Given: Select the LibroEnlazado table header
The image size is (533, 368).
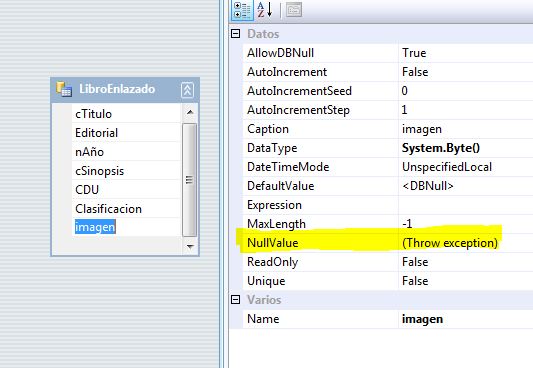Looking at the screenshot, I should point(125,90).
